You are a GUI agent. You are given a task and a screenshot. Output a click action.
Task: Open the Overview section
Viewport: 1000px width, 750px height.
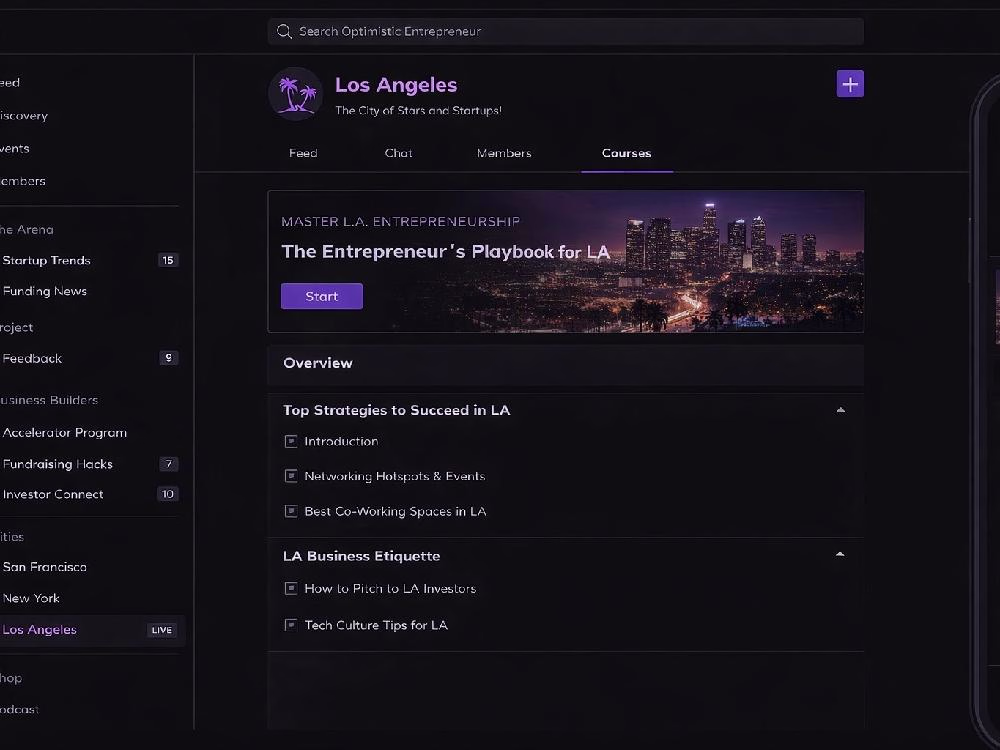pos(566,364)
